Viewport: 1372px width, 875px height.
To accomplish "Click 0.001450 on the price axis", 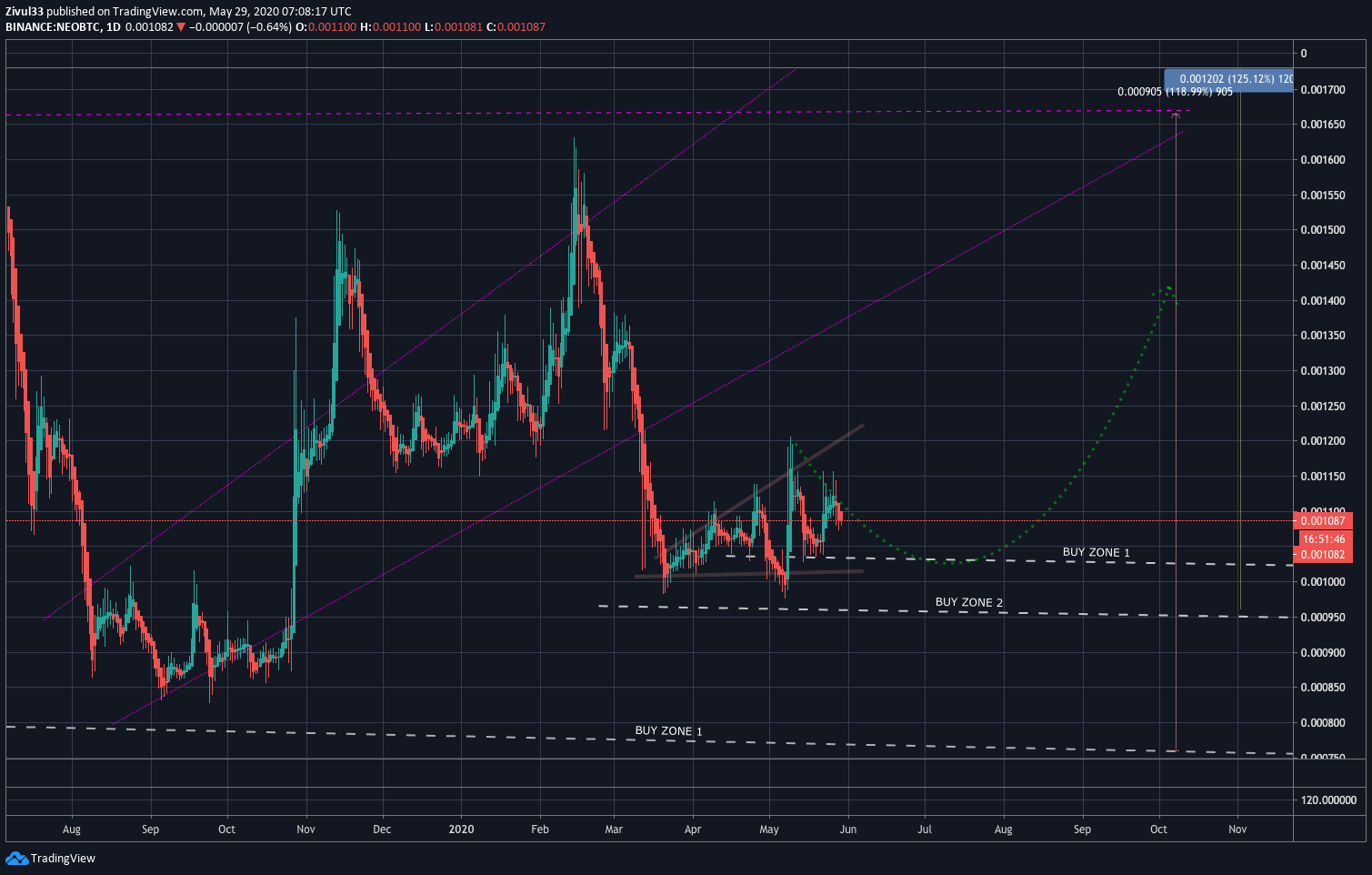I will pos(1323,266).
